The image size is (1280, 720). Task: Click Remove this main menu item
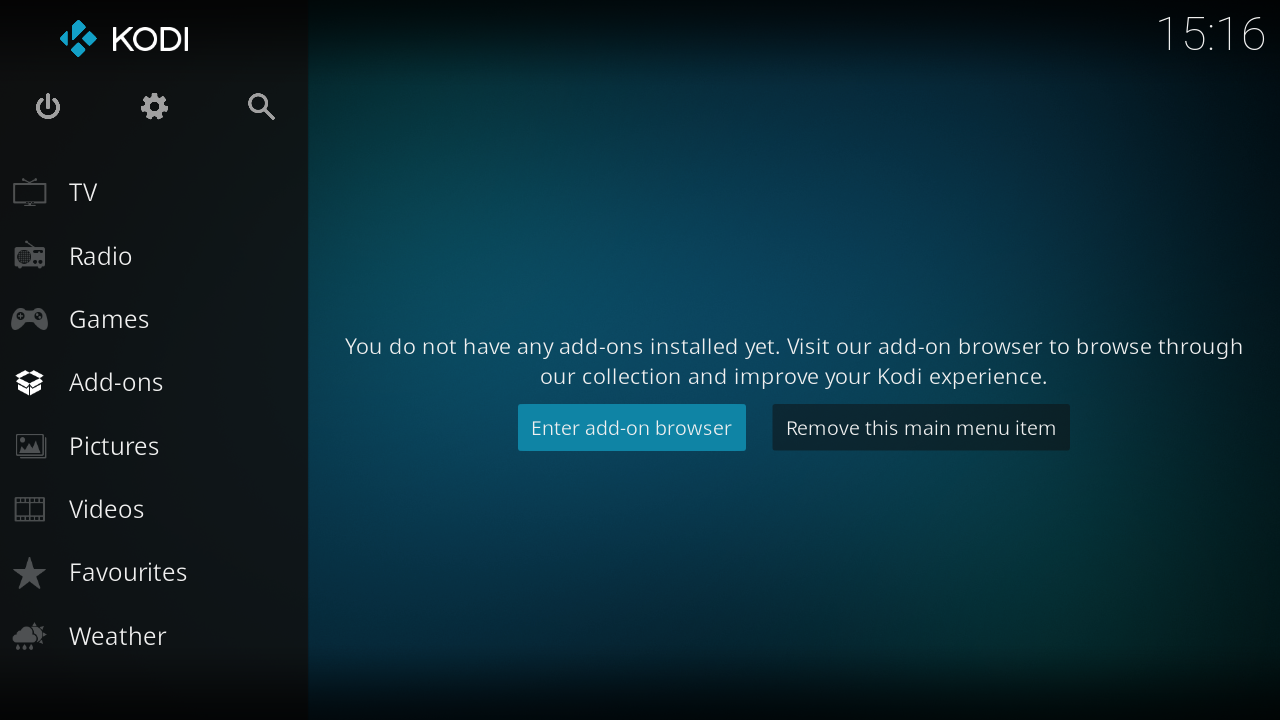coord(920,428)
